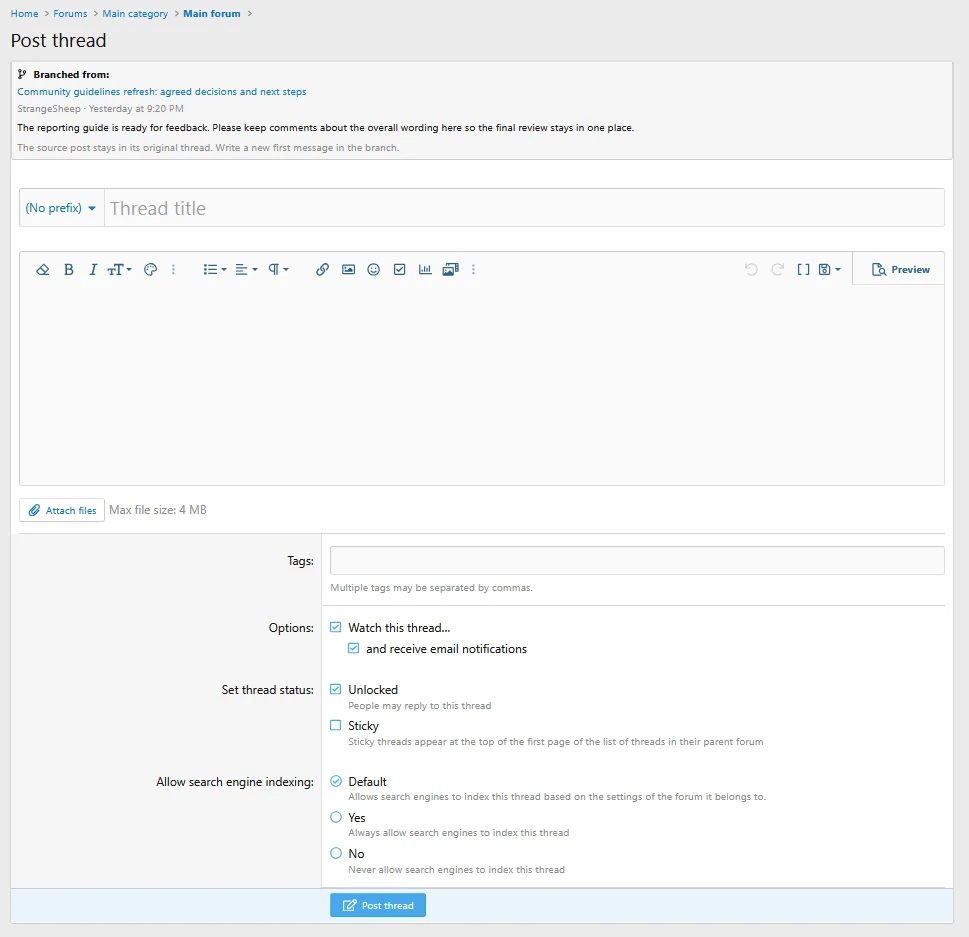Toggle Bold formatting in editor
The width and height of the screenshot is (969, 937).
[69, 269]
